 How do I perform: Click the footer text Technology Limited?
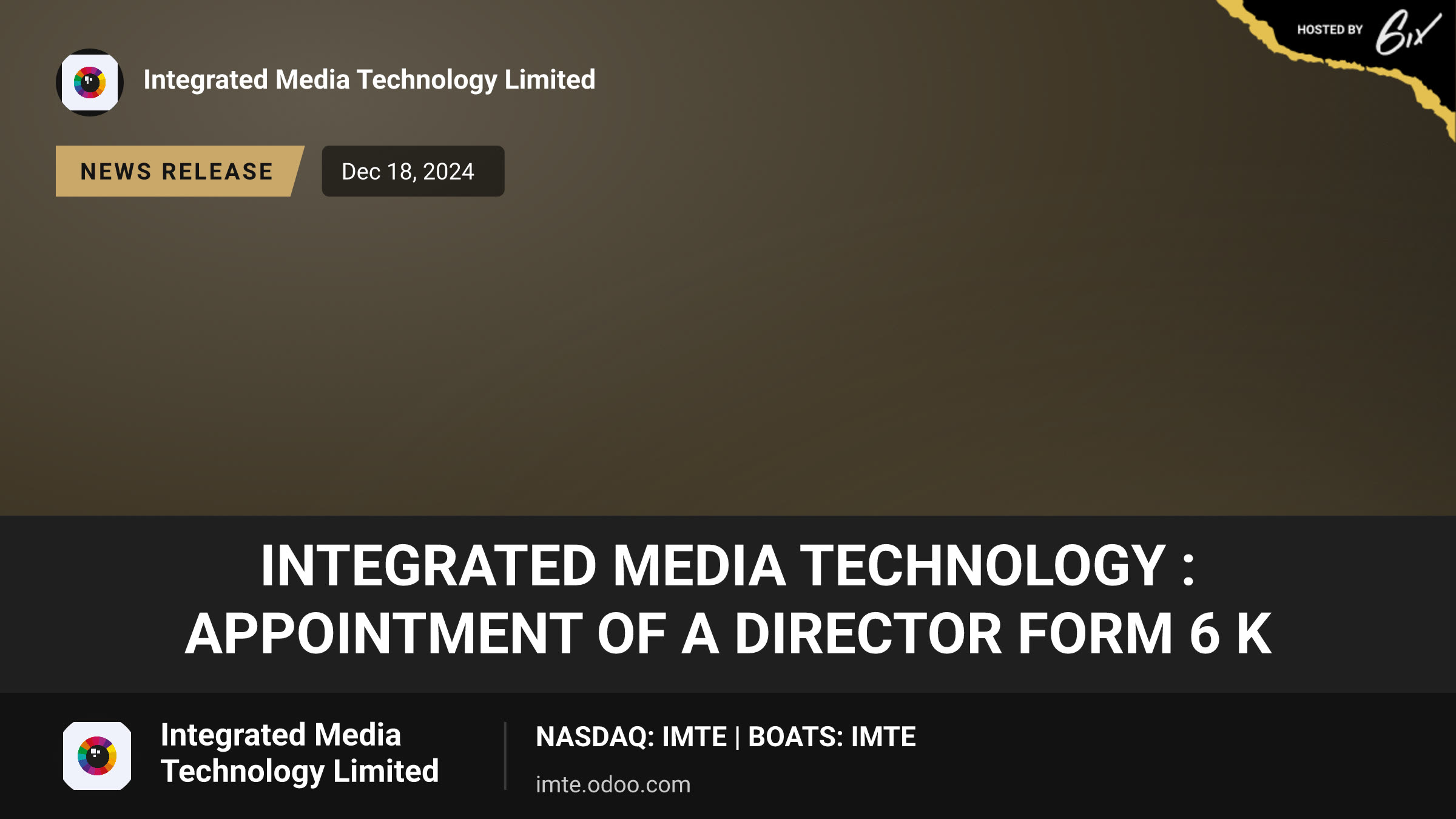click(299, 772)
